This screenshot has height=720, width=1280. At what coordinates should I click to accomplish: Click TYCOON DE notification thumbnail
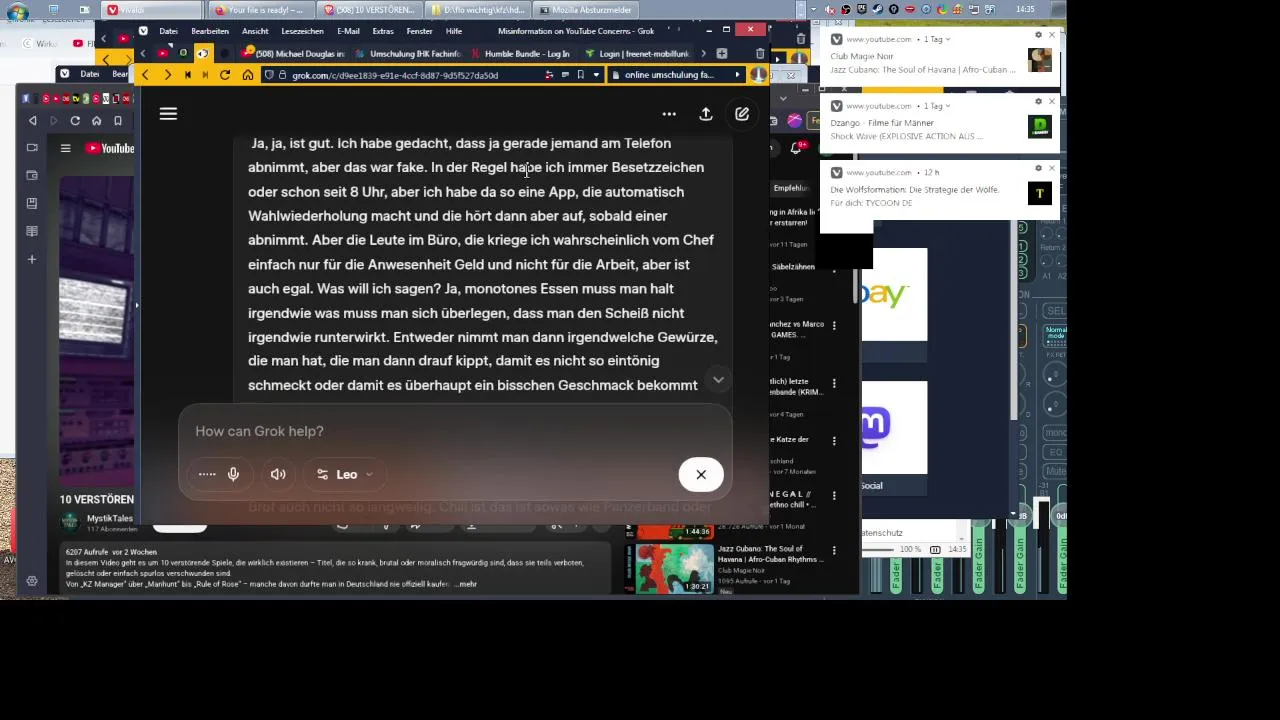[1040, 194]
